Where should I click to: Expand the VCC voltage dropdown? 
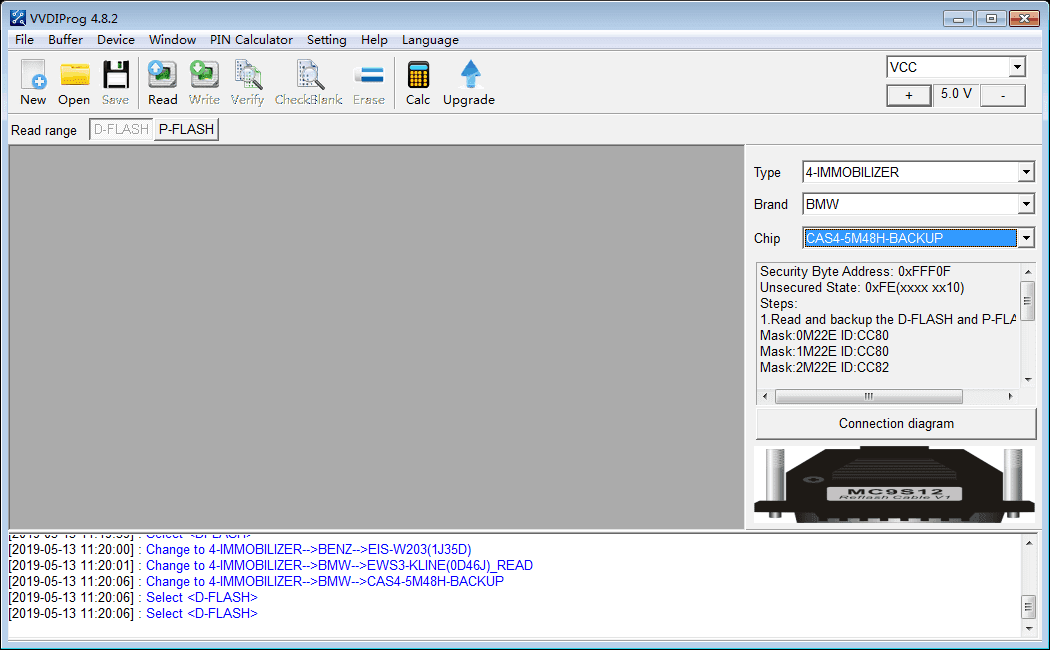point(1017,67)
